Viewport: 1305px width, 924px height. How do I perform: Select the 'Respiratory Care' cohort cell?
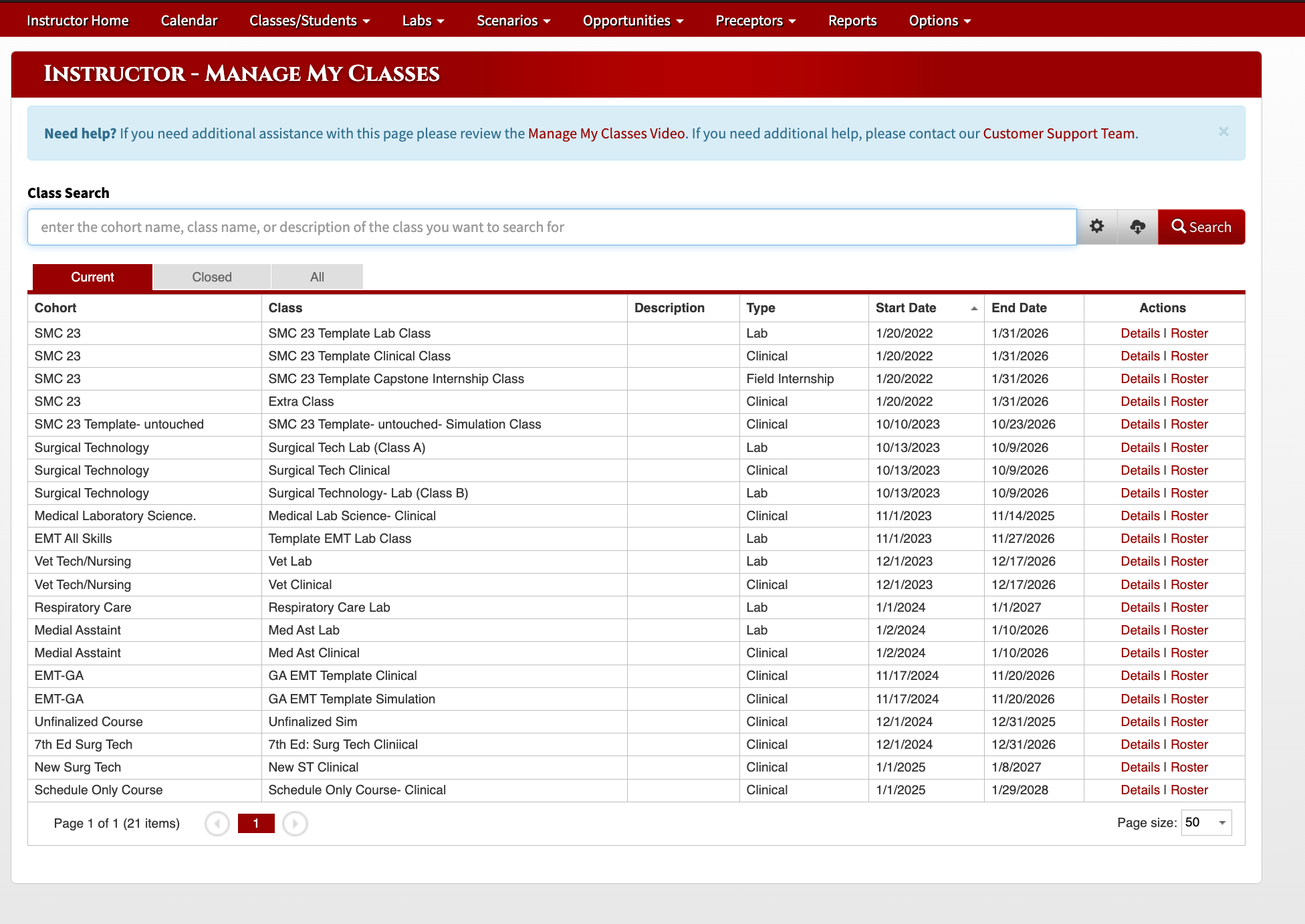(x=144, y=607)
